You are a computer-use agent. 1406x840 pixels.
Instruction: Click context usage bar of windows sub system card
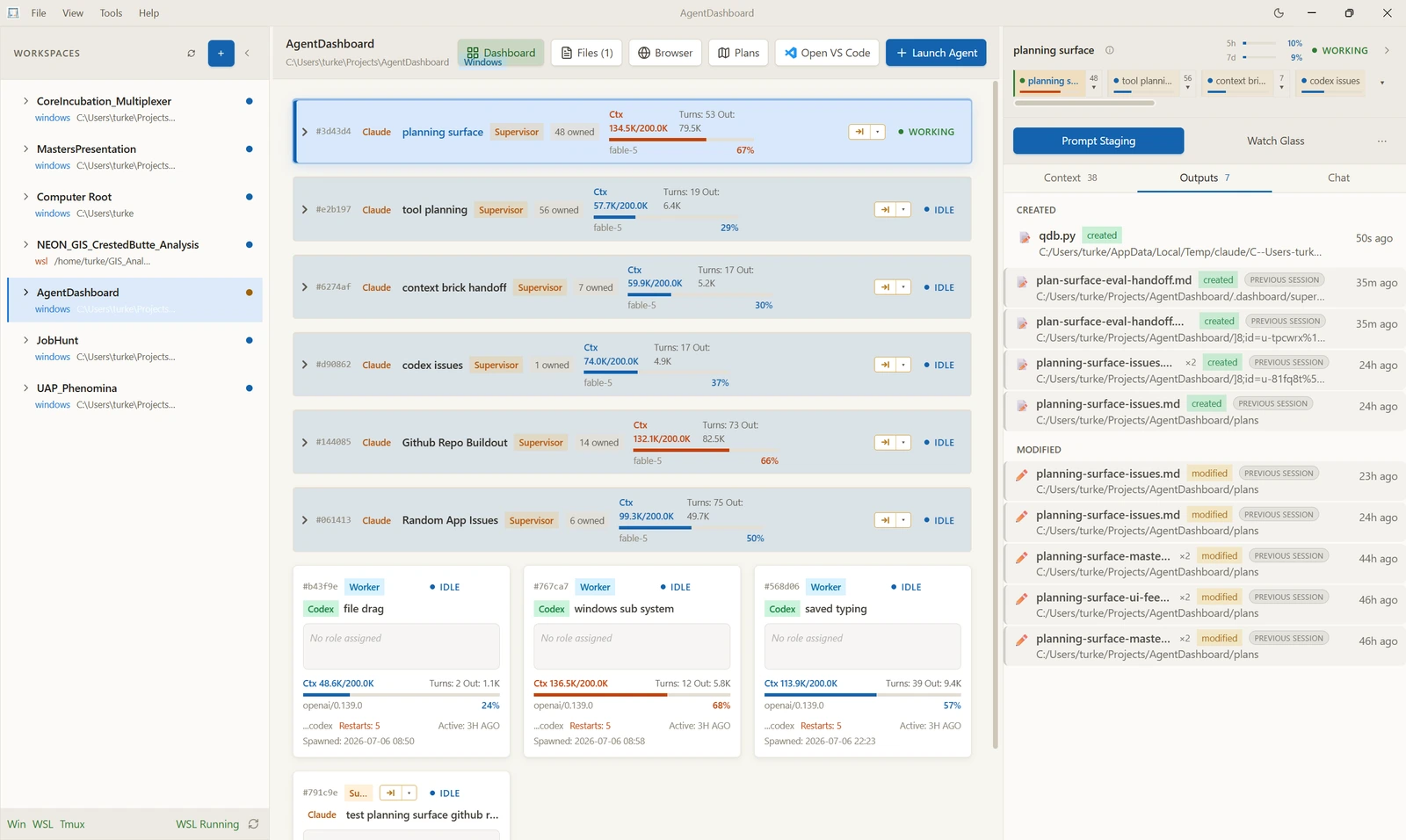(x=632, y=695)
